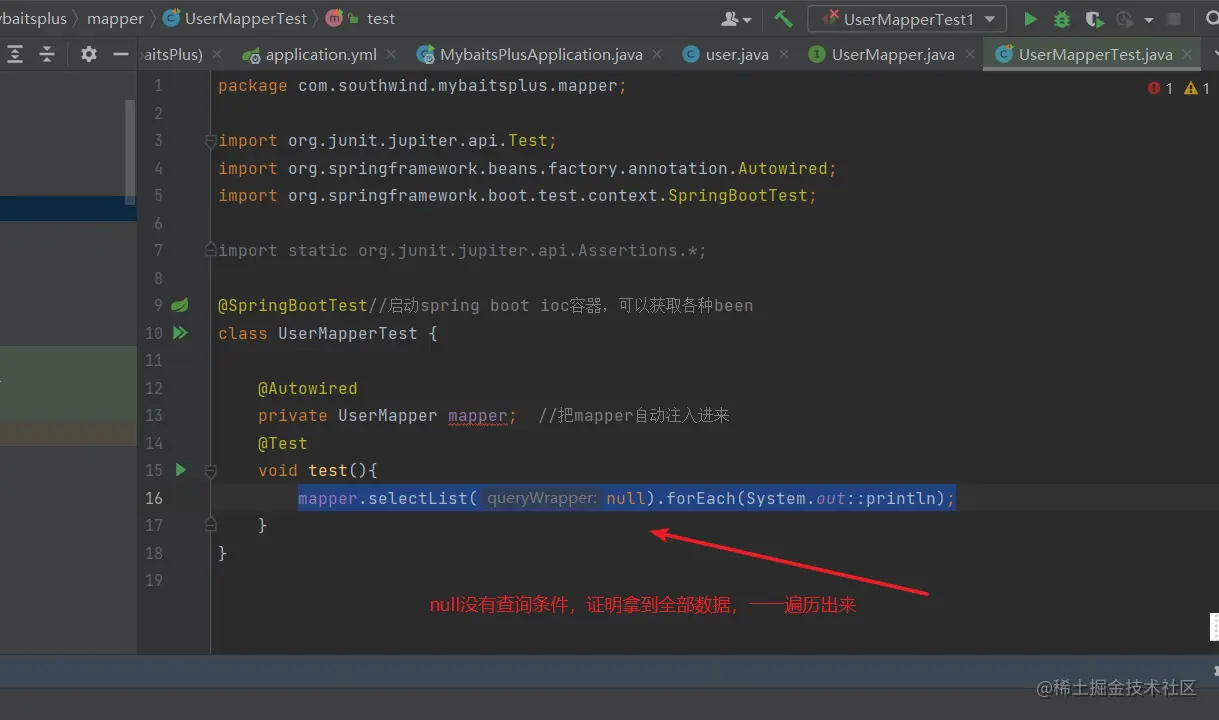
Task: Fold the test method at line 15
Action: tap(211, 470)
